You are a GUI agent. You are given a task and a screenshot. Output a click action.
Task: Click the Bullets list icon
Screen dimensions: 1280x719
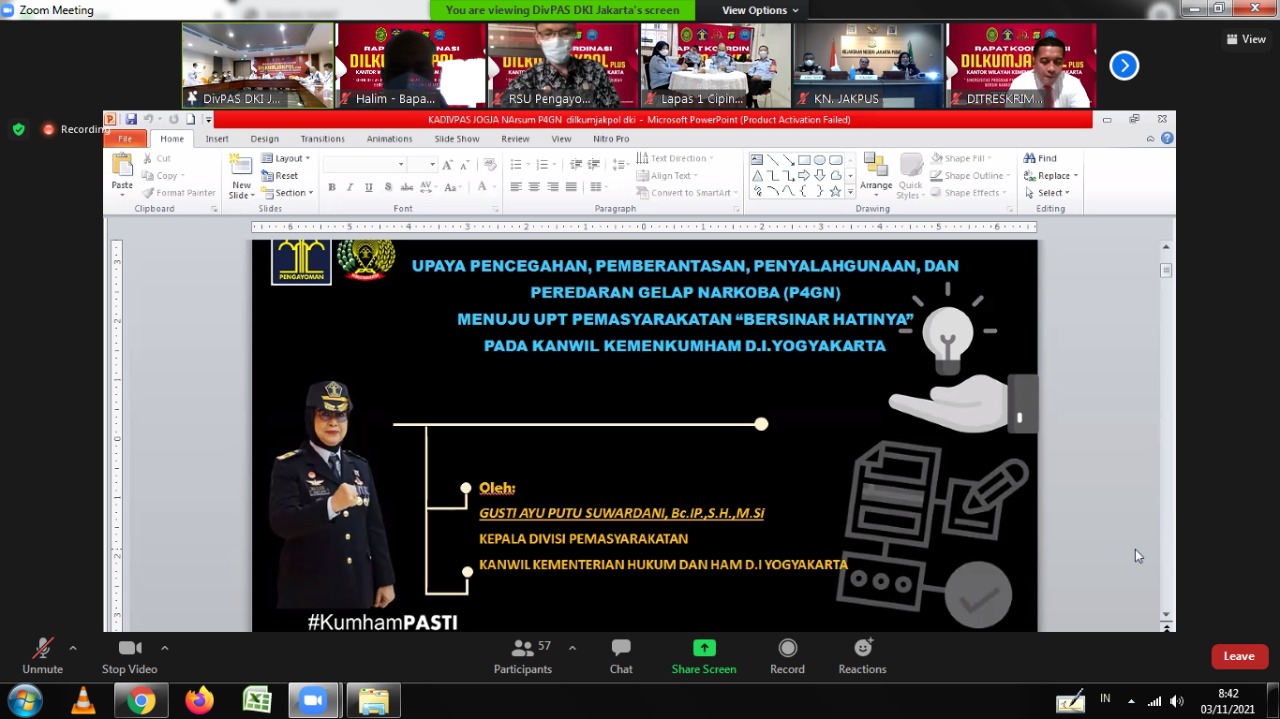[518, 164]
